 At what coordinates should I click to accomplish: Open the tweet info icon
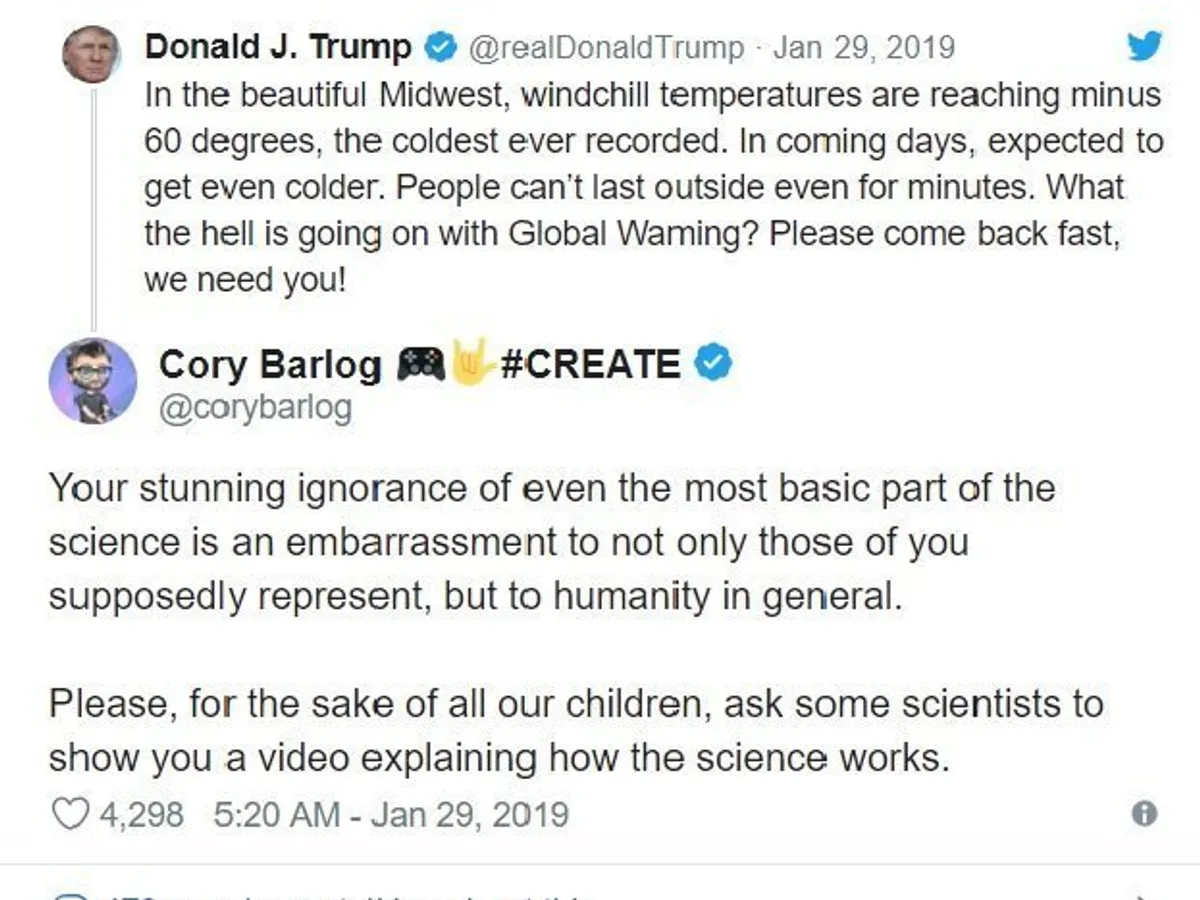pyautogui.click(x=1144, y=814)
